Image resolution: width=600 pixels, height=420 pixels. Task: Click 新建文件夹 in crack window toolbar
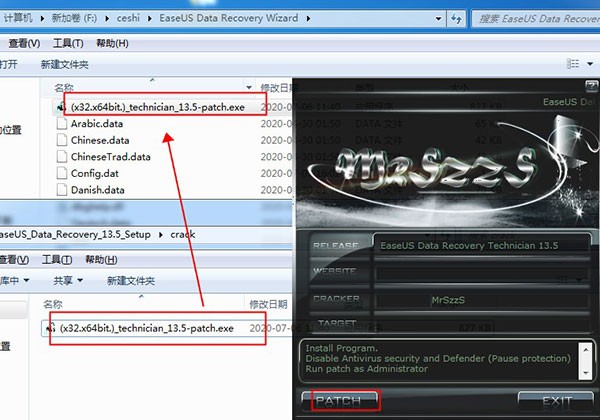click(130, 281)
